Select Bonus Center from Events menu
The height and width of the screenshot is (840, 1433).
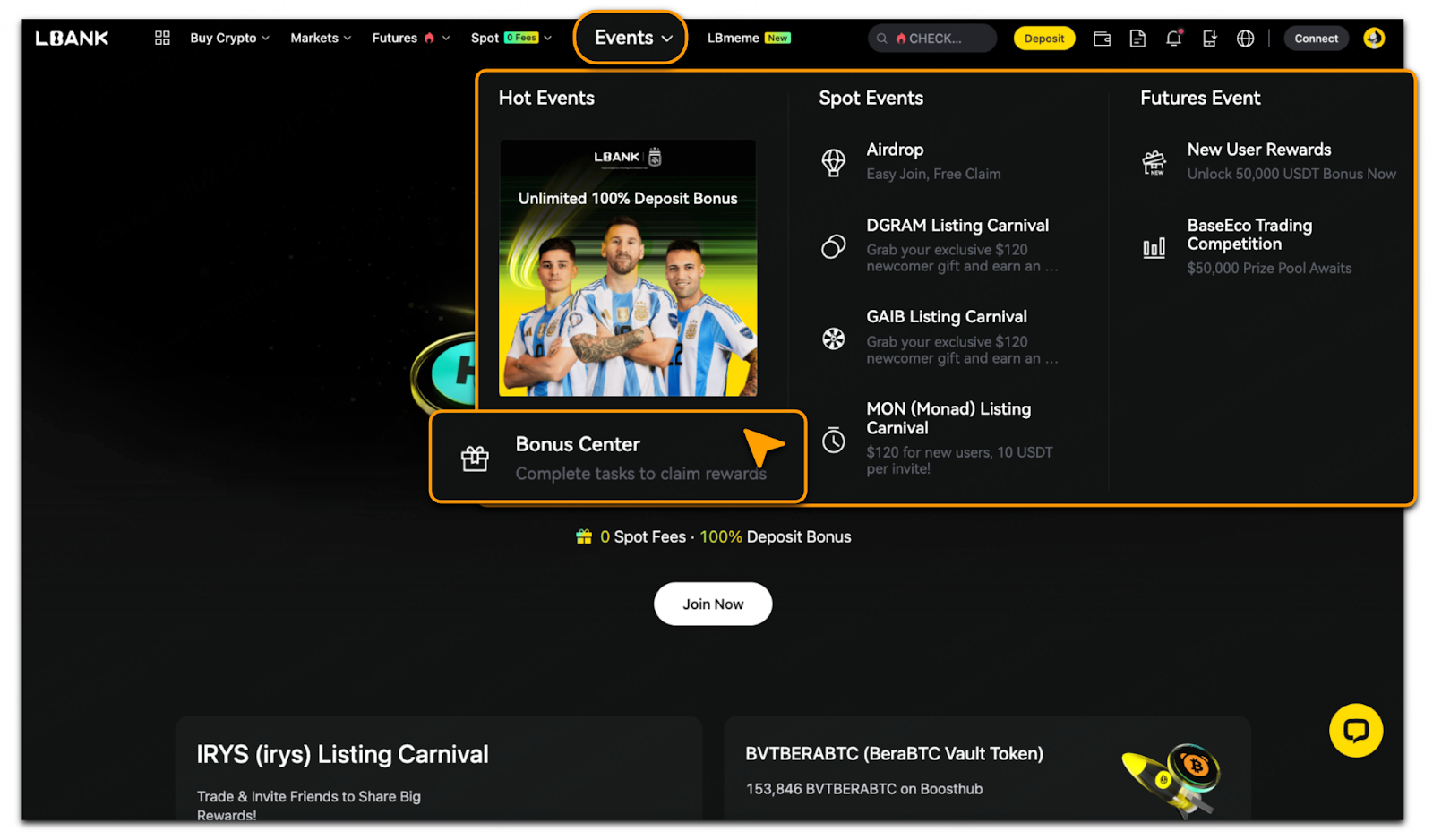[618, 458]
